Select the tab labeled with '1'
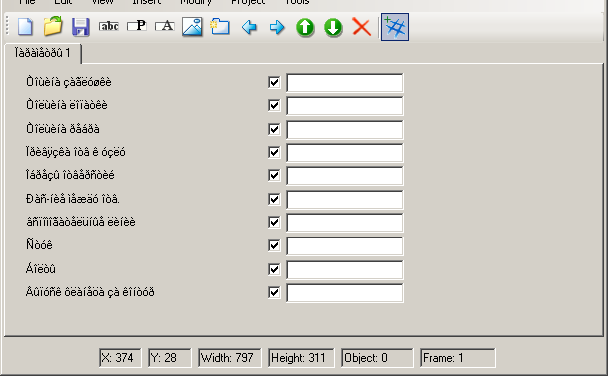The height and width of the screenshot is (376, 608). pos(43,53)
